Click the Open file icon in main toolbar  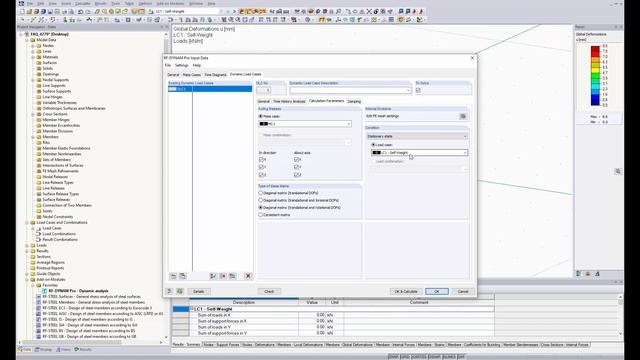(29, 11)
